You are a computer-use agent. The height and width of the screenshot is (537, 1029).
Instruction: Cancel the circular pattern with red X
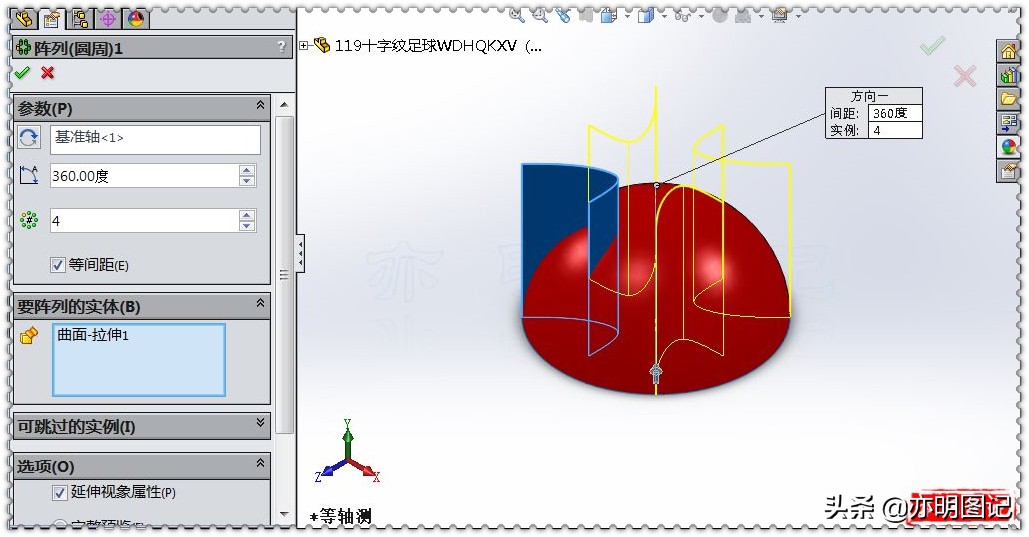tap(47, 72)
